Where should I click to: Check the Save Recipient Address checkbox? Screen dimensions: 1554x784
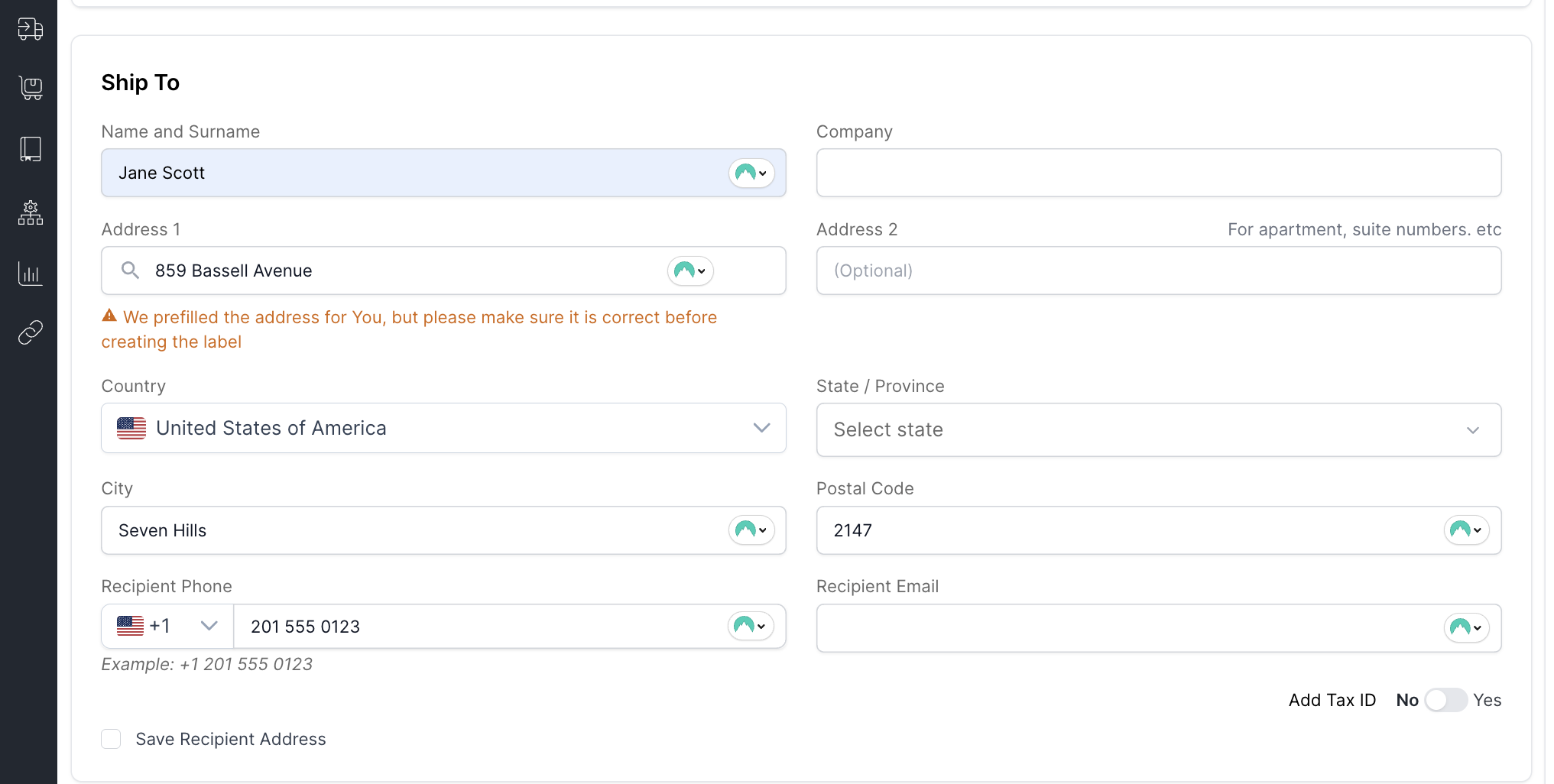[111, 739]
